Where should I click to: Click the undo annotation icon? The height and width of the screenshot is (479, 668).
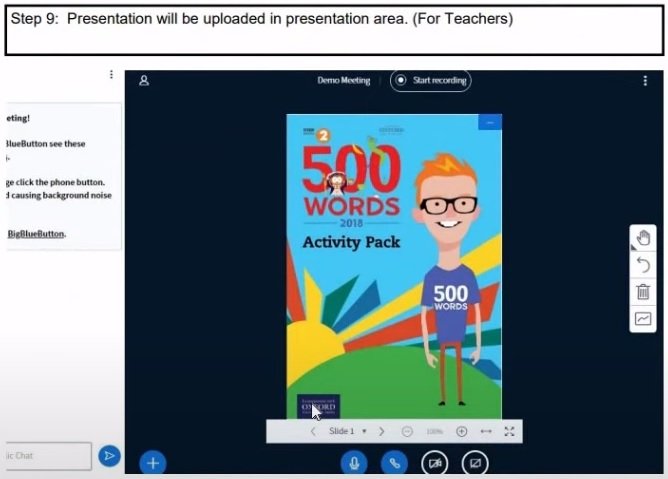[642, 265]
